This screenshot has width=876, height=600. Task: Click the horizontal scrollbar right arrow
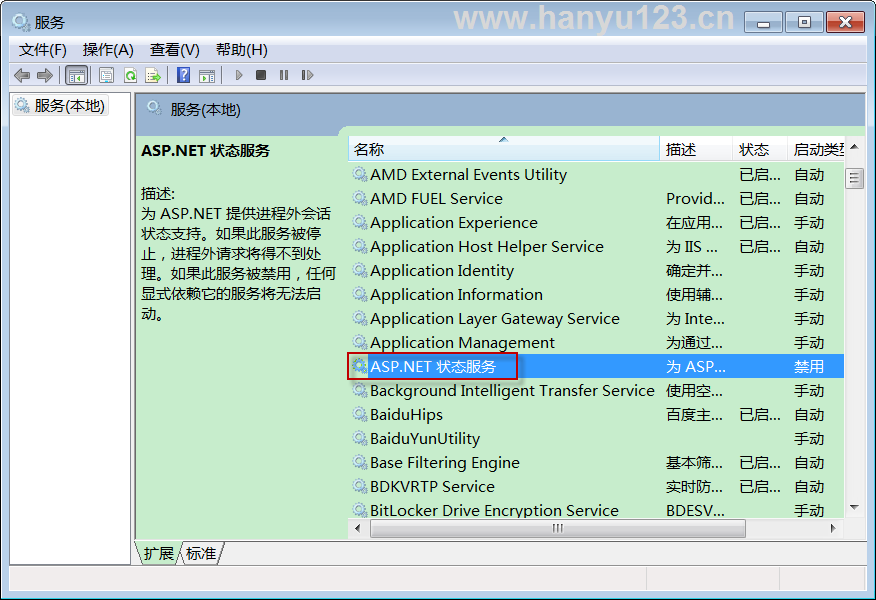click(x=833, y=528)
